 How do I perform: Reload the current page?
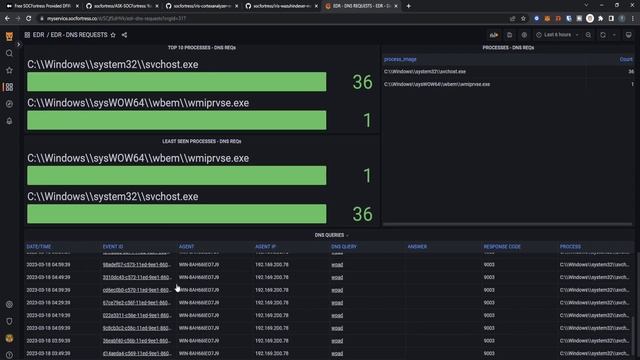[x=29, y=19]
